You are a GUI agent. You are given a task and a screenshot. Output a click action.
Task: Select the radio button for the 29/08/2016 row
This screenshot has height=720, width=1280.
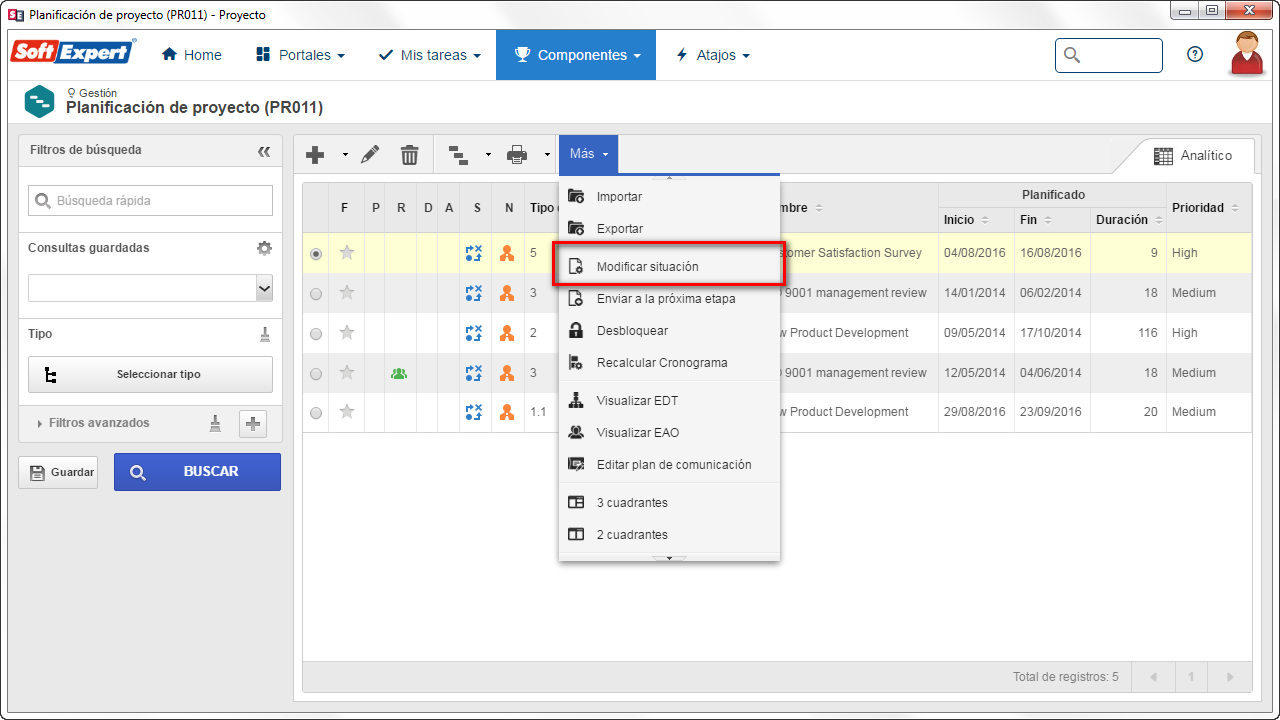coord(316,412)
